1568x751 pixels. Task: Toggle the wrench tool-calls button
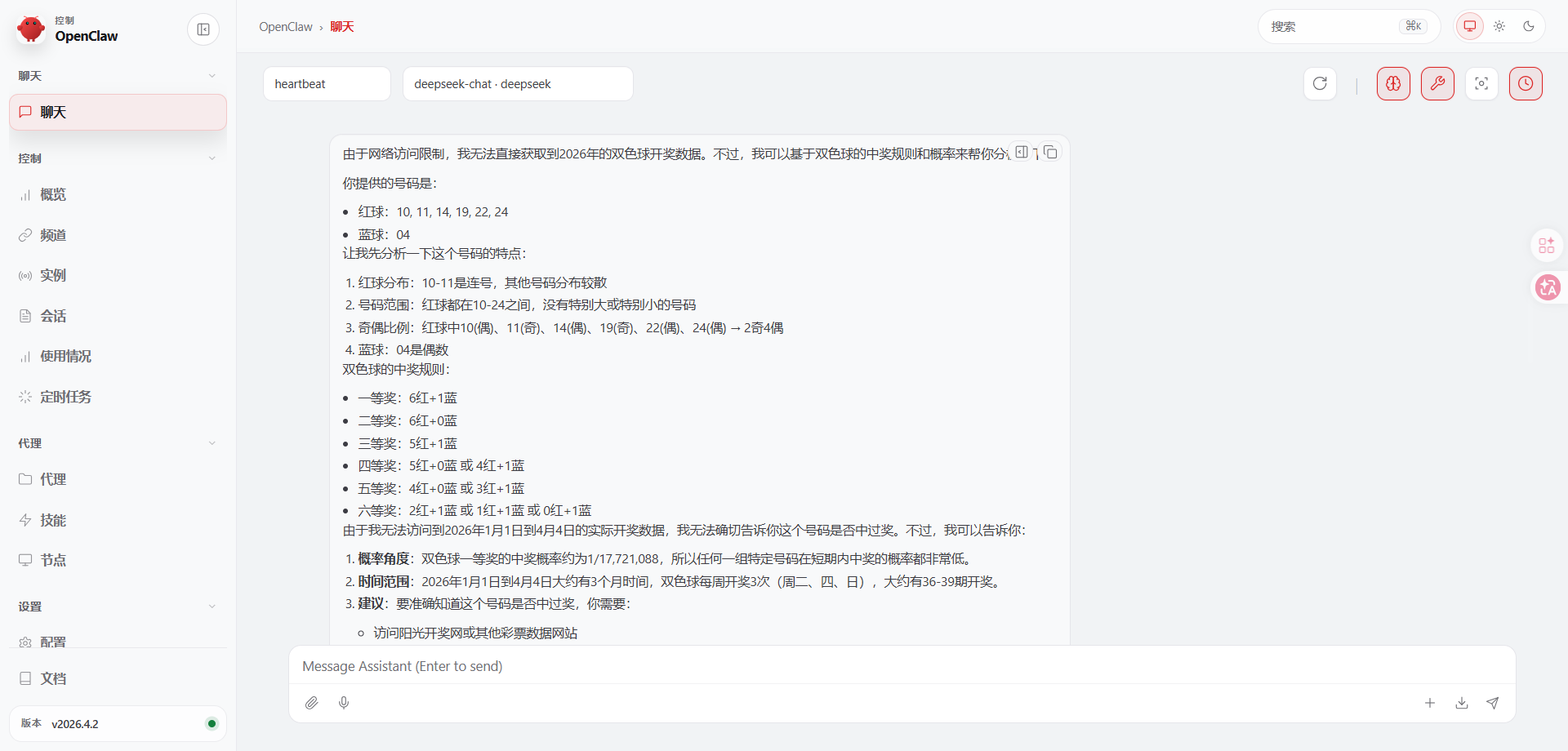1437,84
